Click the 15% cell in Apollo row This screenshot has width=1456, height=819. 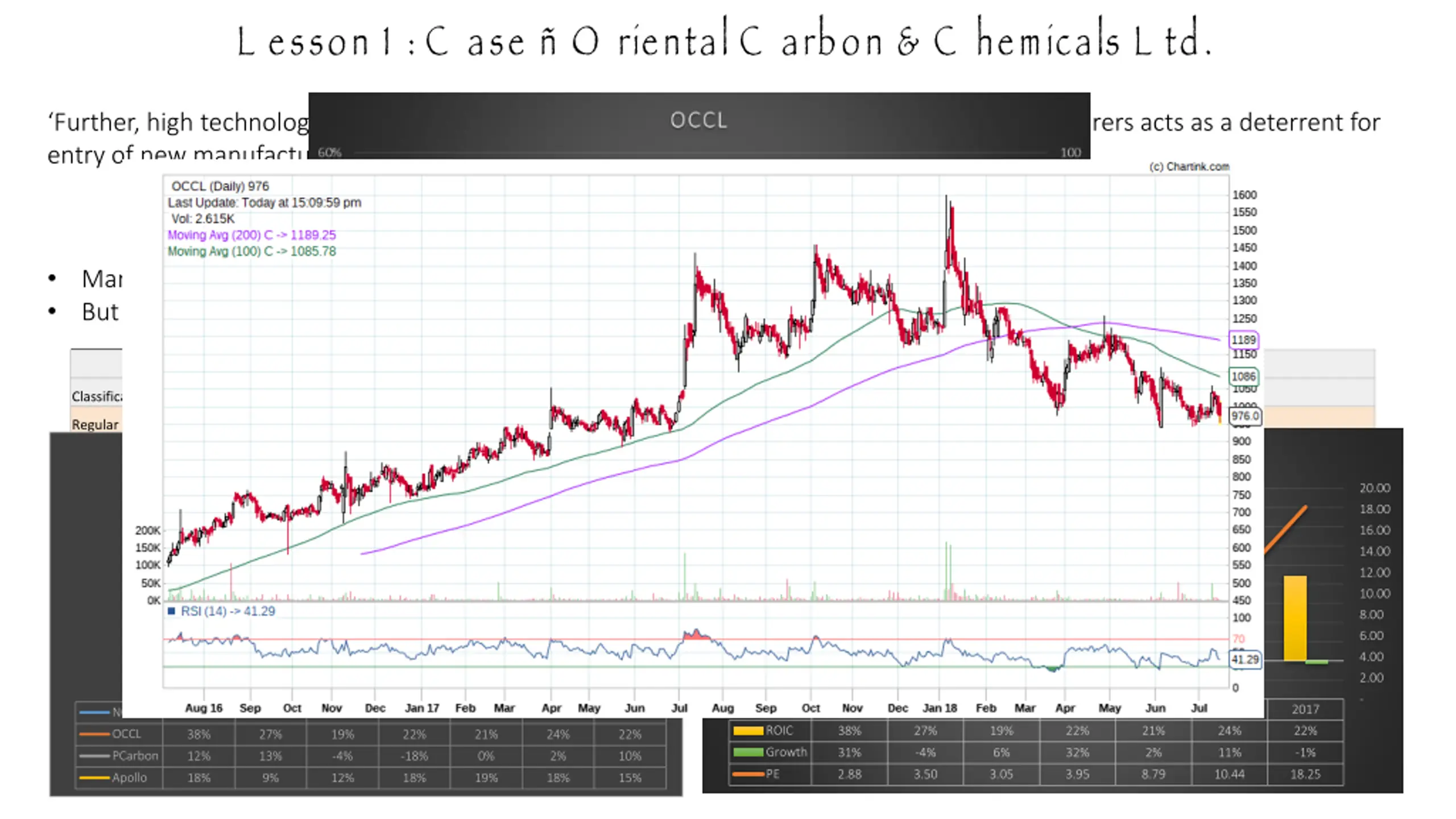point(630,777)
